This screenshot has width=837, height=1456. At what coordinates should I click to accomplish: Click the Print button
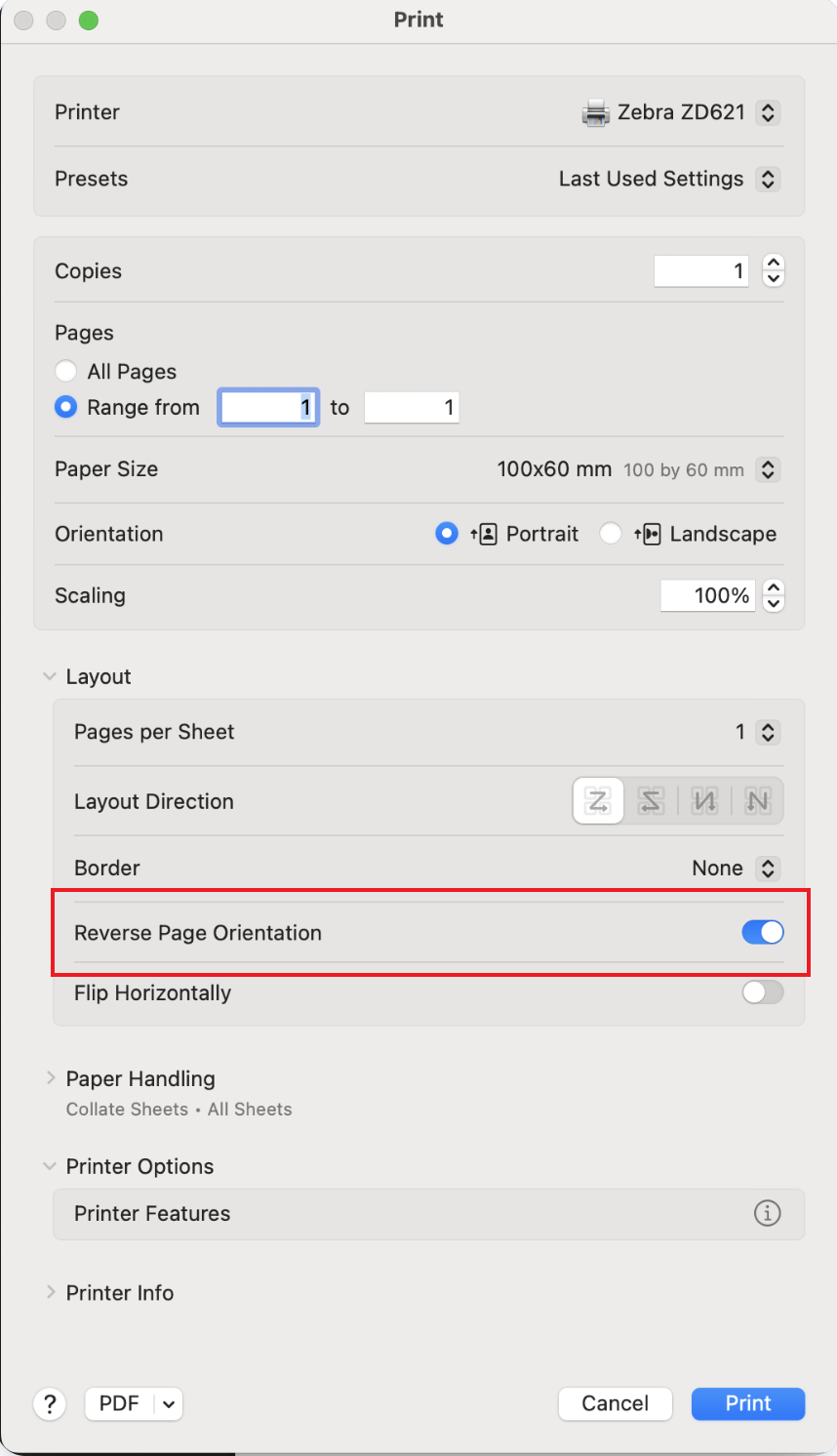click(747, 1403)
